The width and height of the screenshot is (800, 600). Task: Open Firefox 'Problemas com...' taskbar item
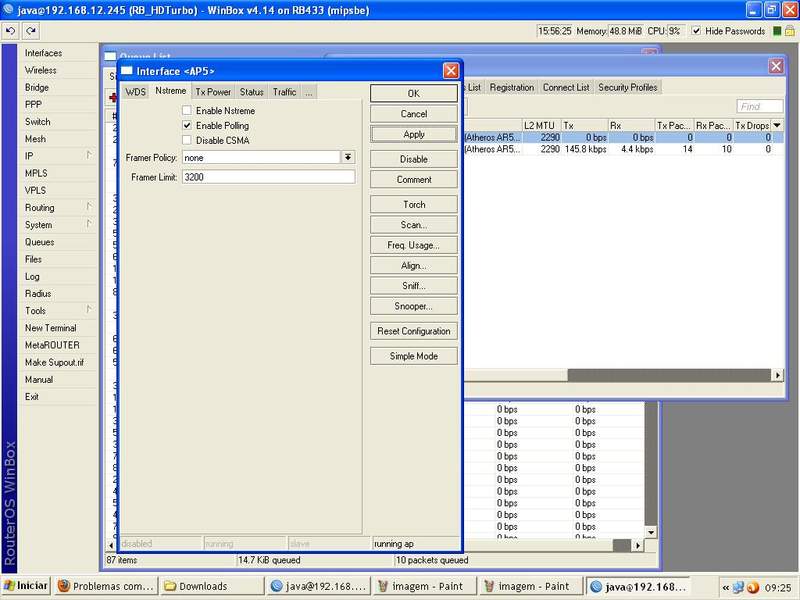point(104,586)
